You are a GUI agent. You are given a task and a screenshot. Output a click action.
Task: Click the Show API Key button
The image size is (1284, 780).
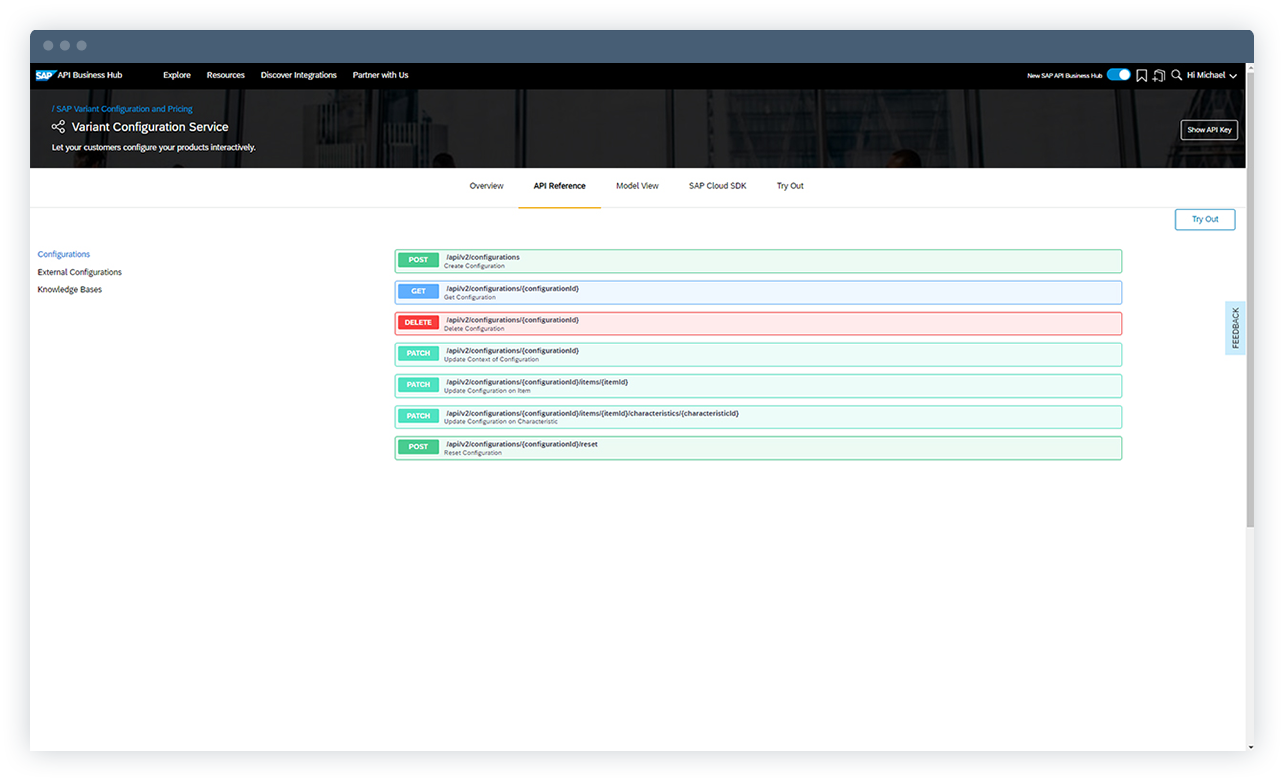pyautogui.click(x=1209, y=129)
